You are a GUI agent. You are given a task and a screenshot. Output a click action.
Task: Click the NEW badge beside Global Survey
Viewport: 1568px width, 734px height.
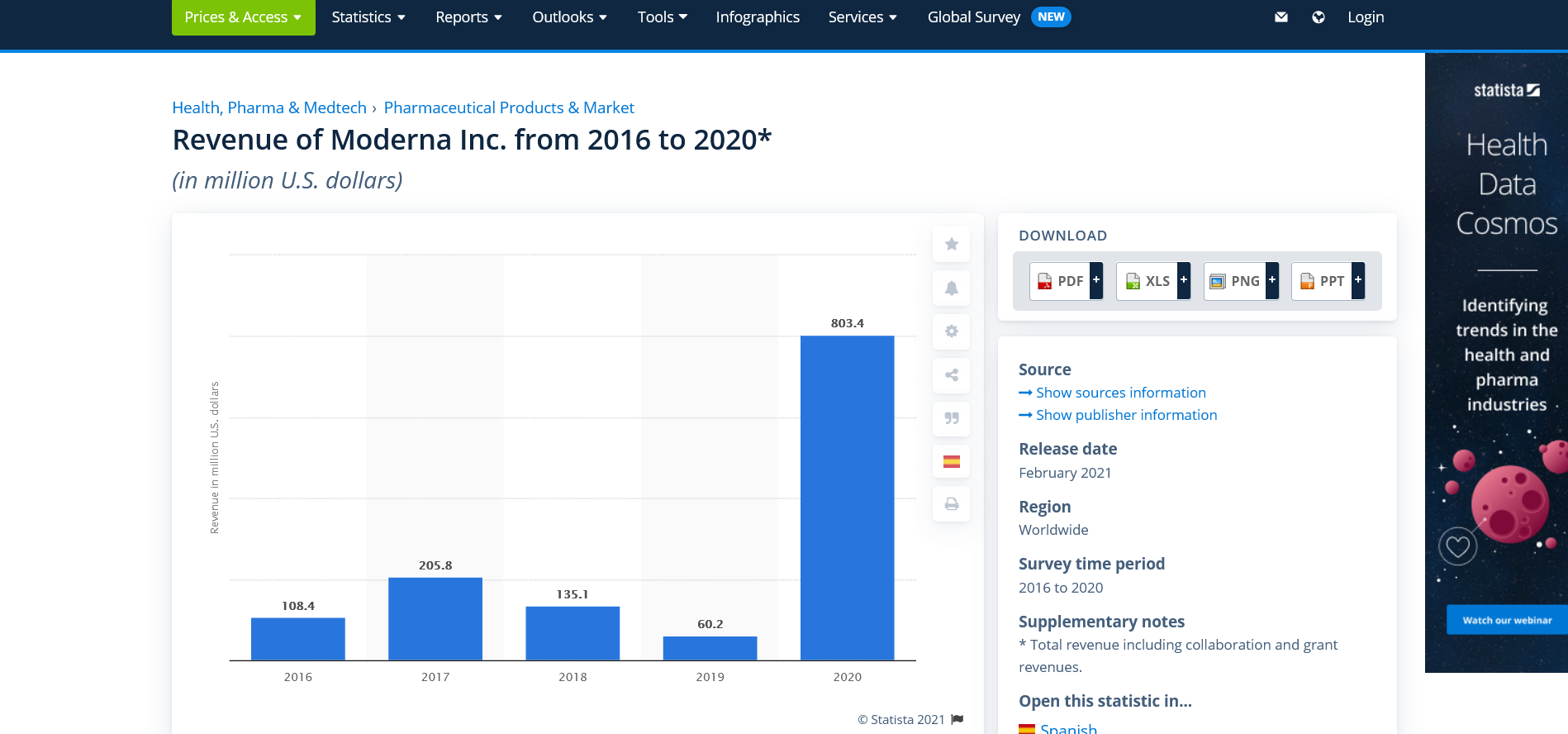(1051, 17)
